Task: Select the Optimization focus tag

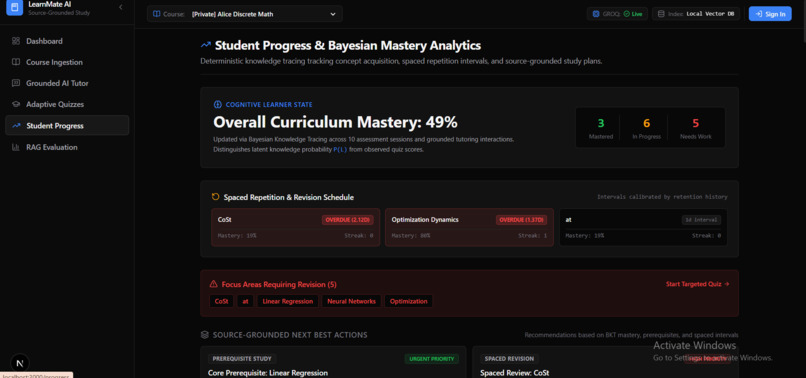Action: [x=409, y=301]
